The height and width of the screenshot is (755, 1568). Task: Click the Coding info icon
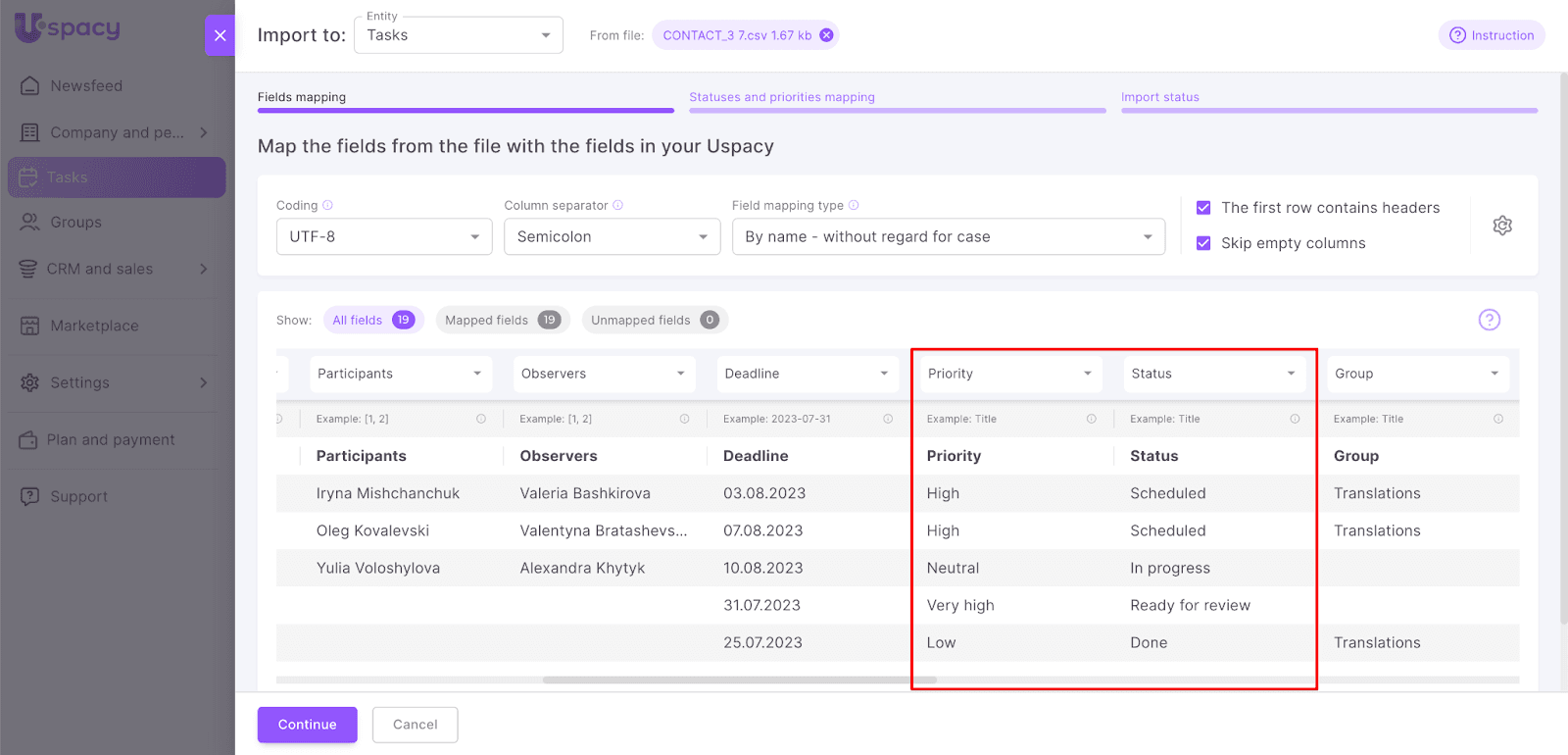pyautogui.click(x=327, y=205)
